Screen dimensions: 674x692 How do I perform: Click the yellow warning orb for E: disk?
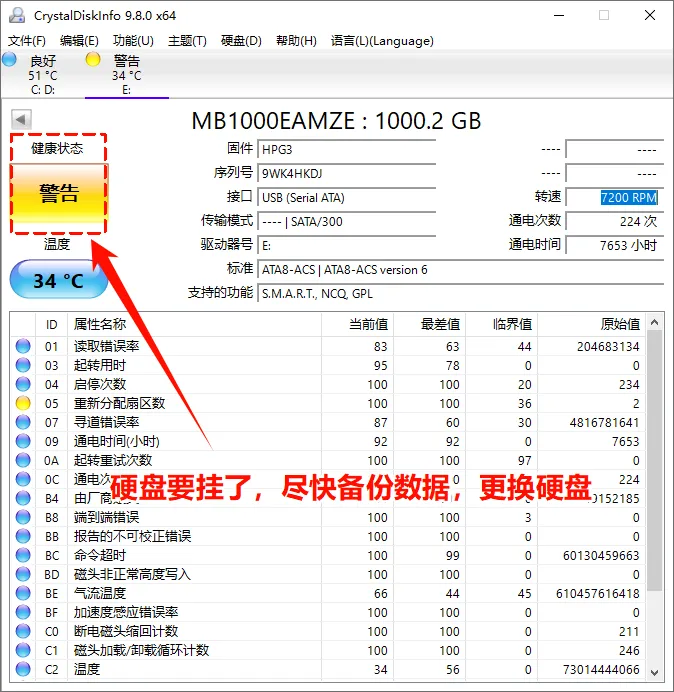pyautogui.click(x=93, y=60)
